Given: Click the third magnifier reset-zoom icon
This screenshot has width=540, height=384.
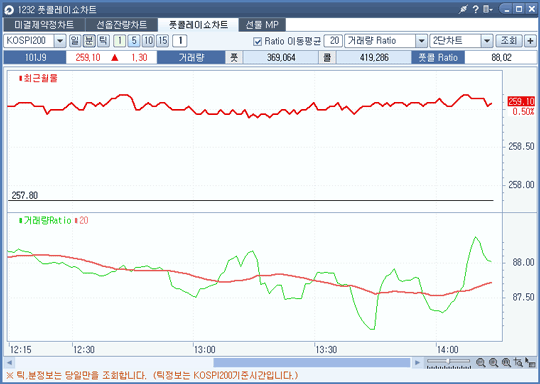Looking at the screenshot, I should (x=506, y=363).
